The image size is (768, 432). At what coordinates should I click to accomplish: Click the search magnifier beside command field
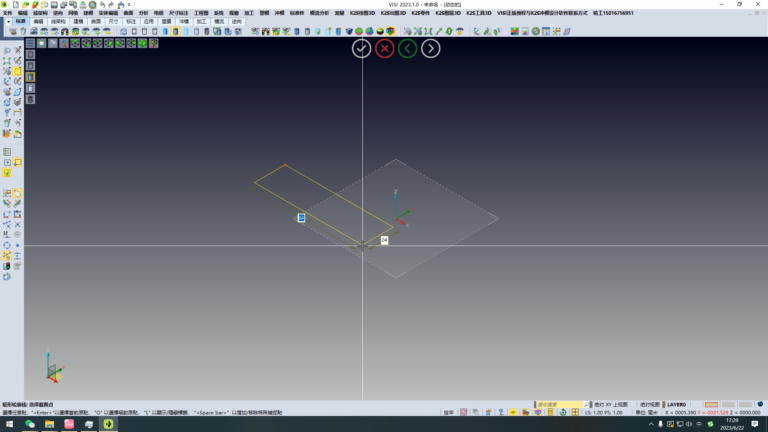pos(586,405)
